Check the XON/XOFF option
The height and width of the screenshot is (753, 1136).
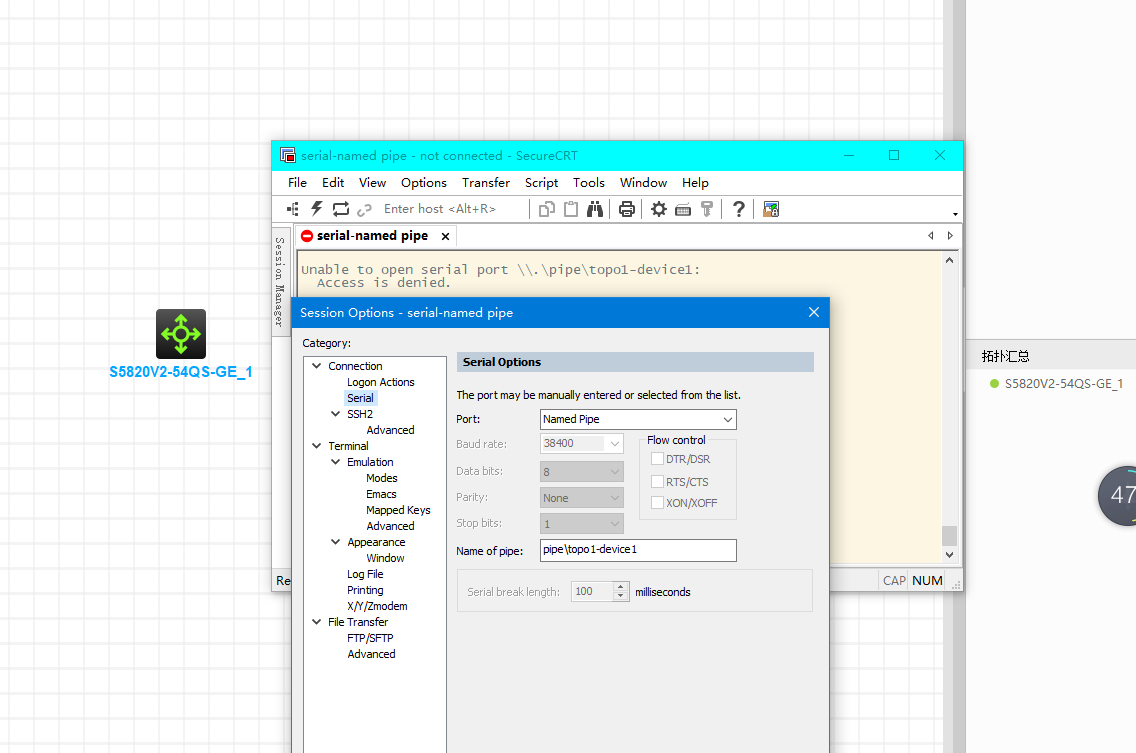click(x=657, y=503)
